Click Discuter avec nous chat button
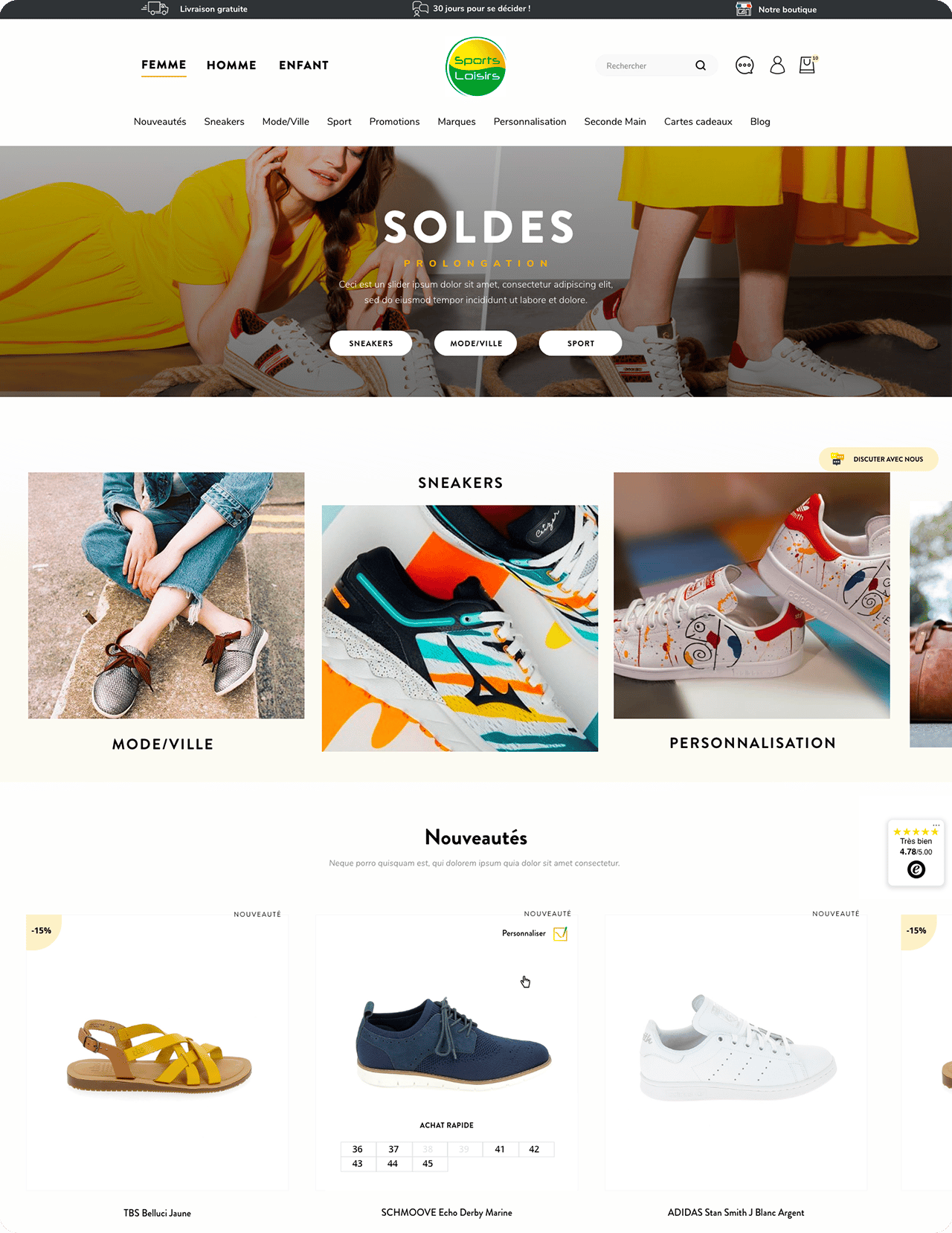This screenshot has width=952, height=1233. click(878, 459)
